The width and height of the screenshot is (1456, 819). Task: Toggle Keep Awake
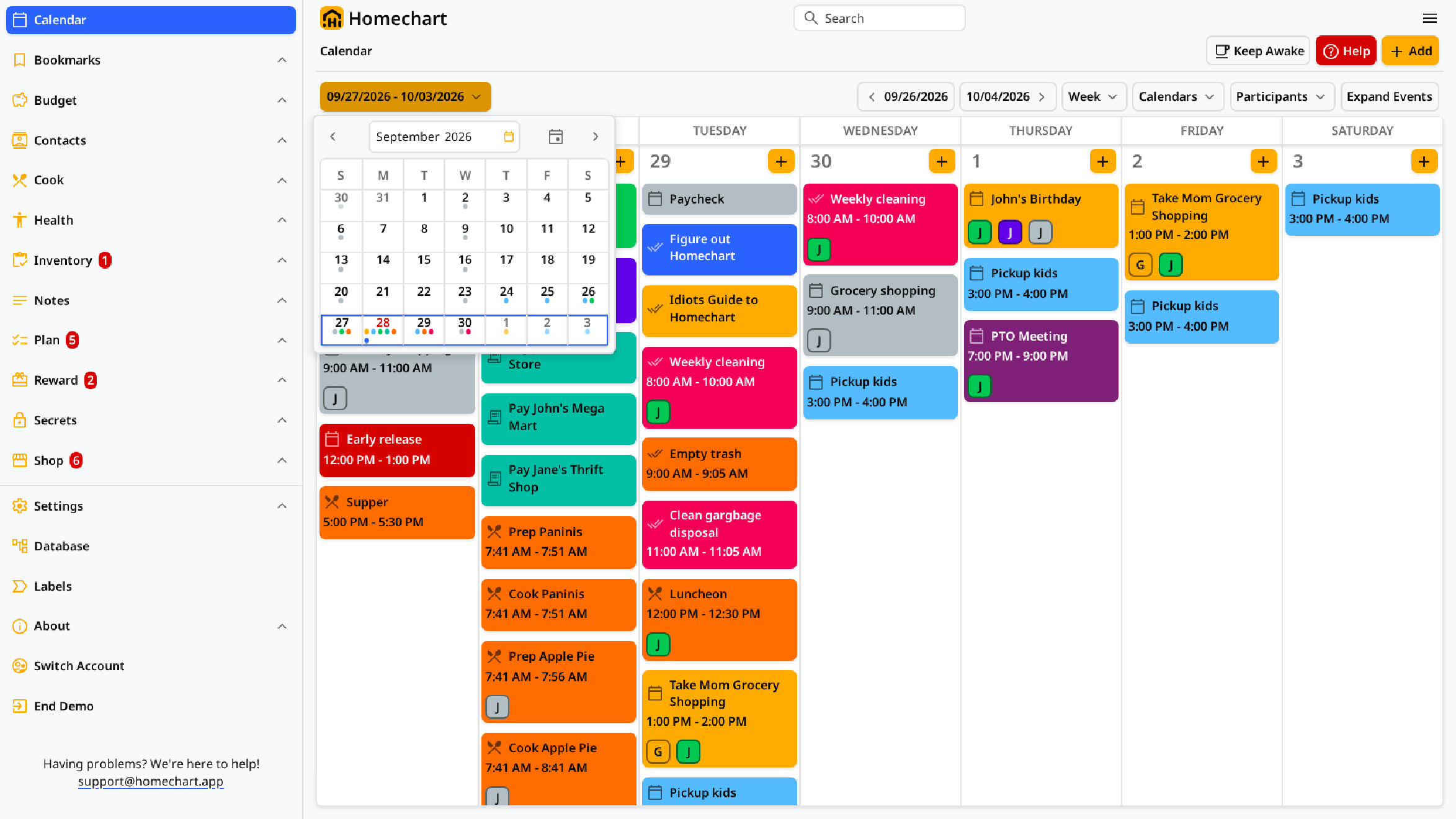tap(1258, 51)
